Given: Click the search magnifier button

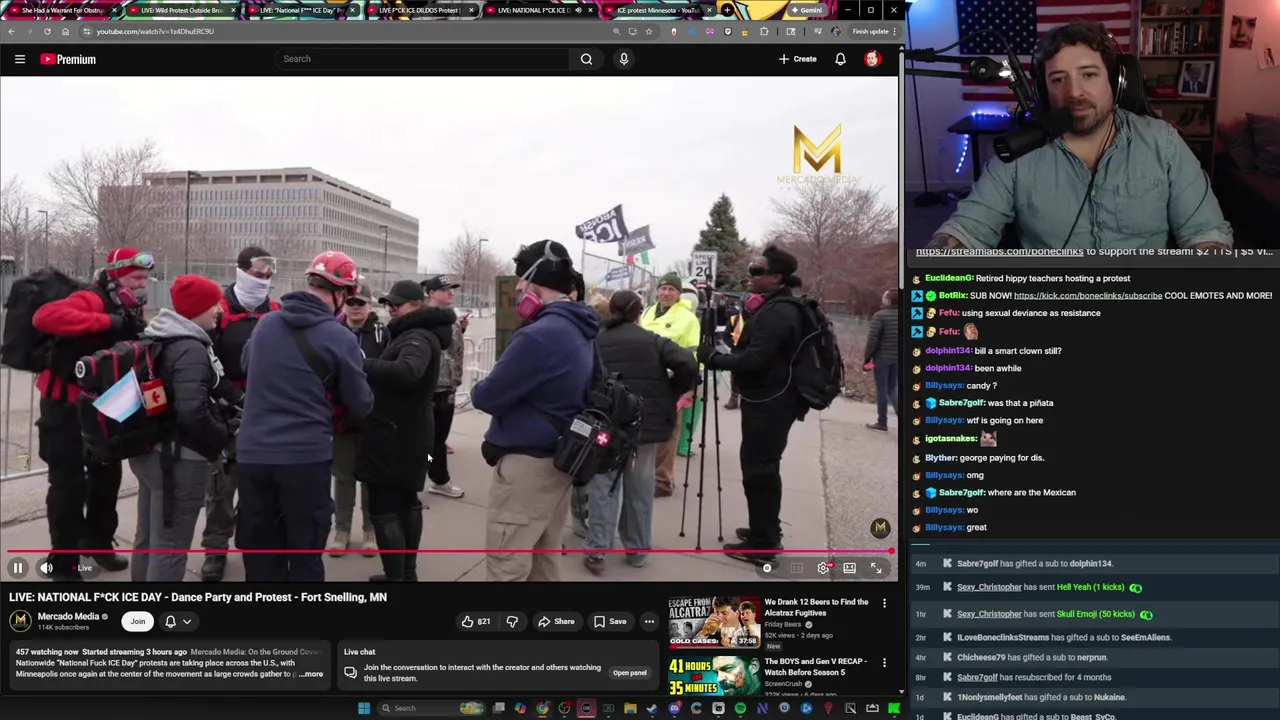Looking at the screenshot, I should (x=586, y=59).
